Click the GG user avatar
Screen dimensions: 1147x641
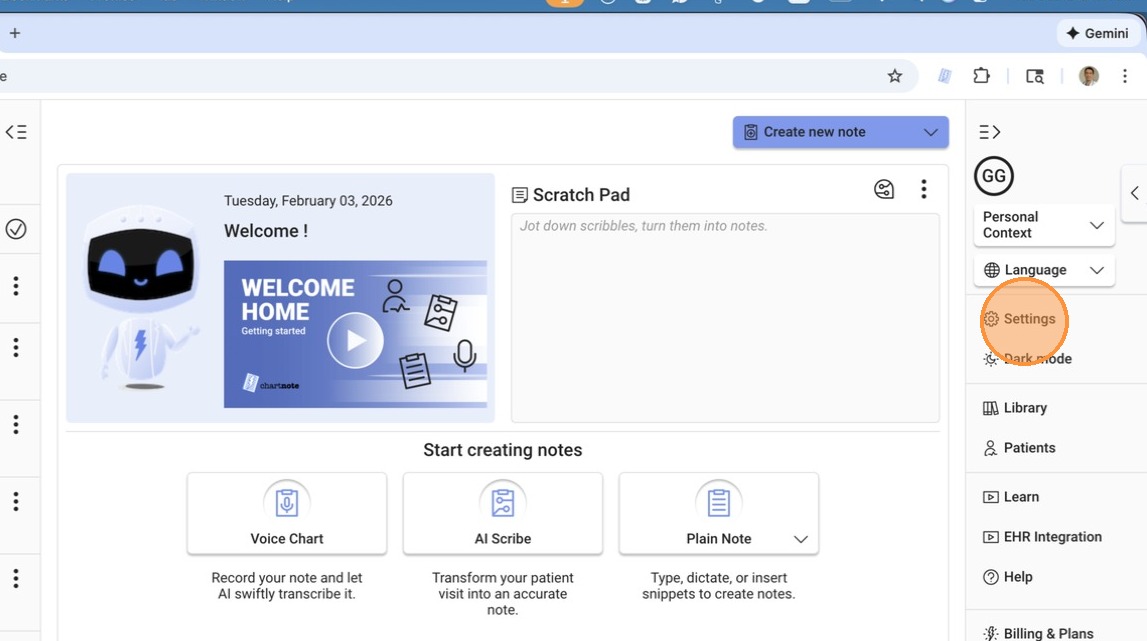[993, 176]
